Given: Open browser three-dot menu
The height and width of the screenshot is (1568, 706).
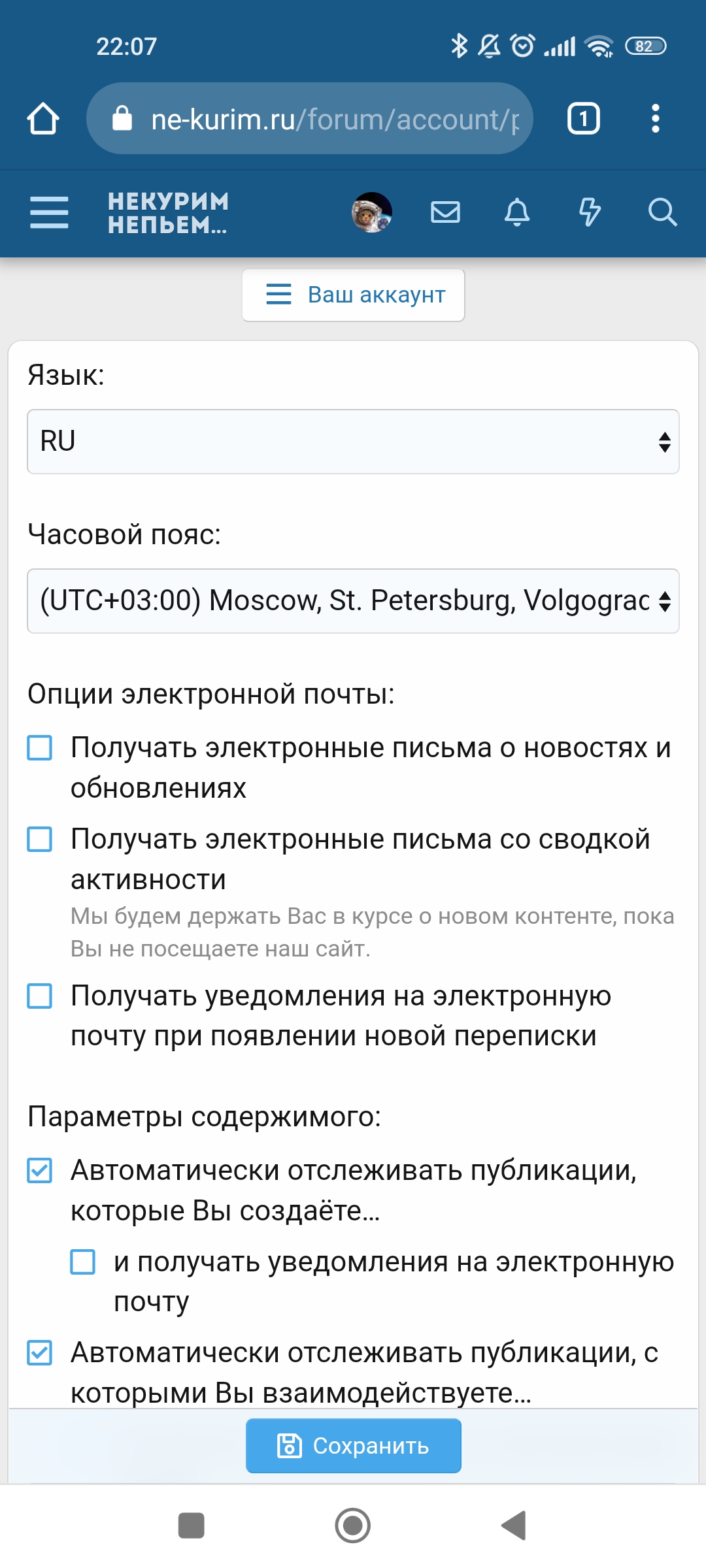Looking at the screenshot, I should click(656, 119).
